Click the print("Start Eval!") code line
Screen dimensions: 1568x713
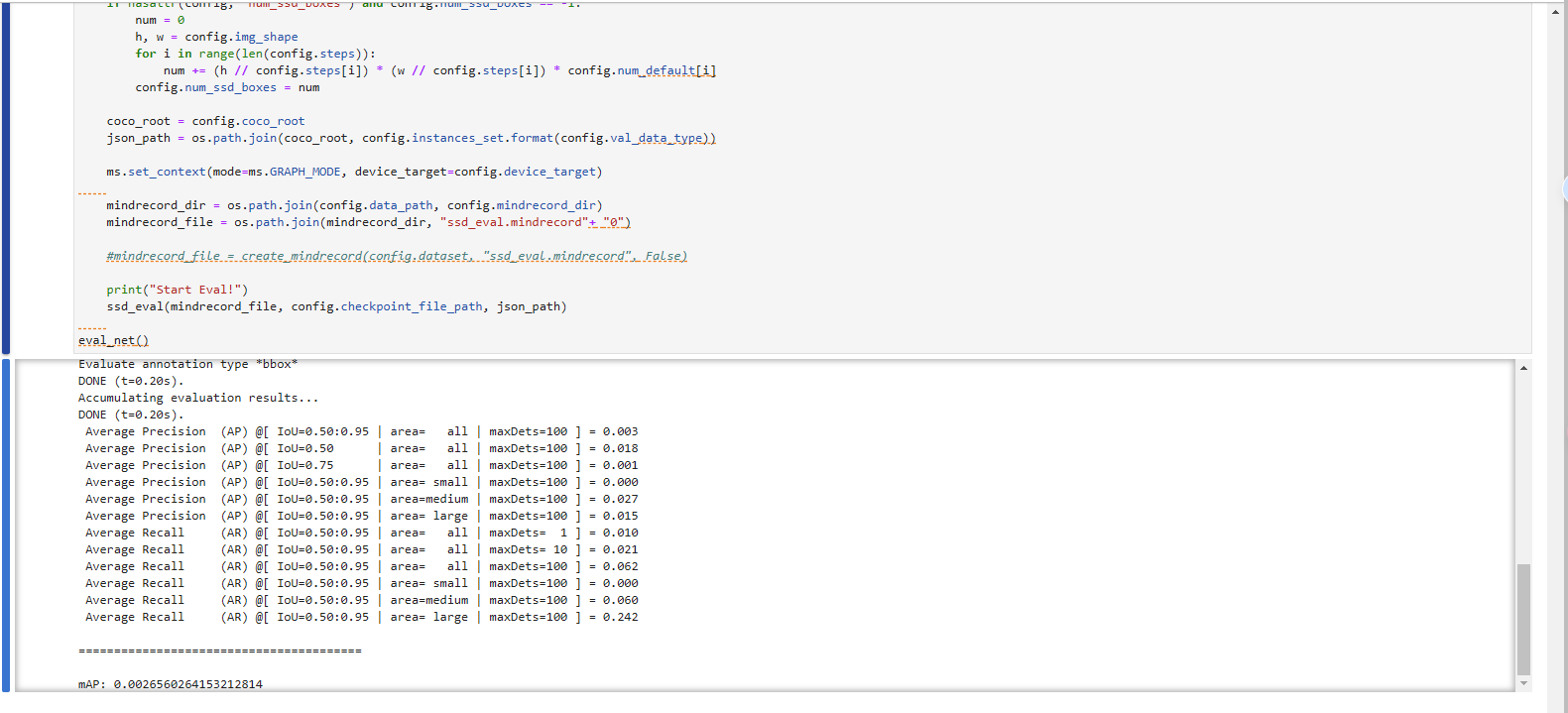click(x=177, y=290)
